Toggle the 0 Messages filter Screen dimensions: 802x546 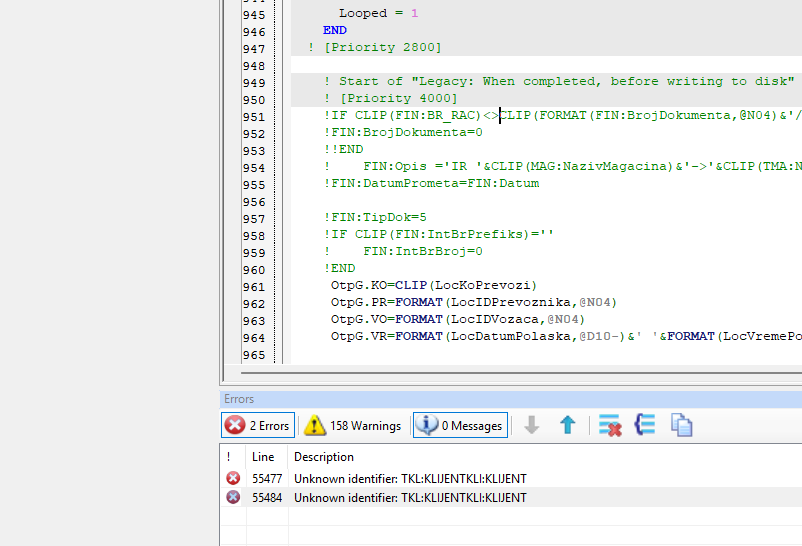460,425
